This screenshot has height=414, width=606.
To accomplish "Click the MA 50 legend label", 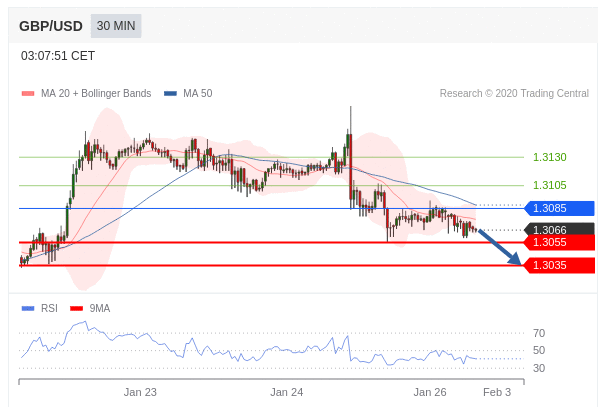I will pos(197,94).
